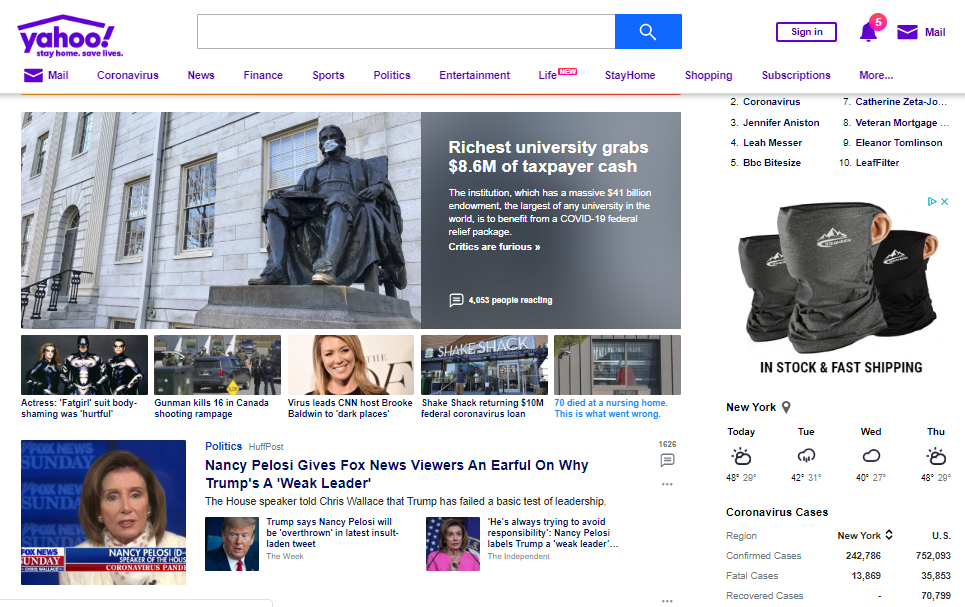Open Mail via top-right envelope icon
Screen dimensions: 965x607
tap(907, 32)
